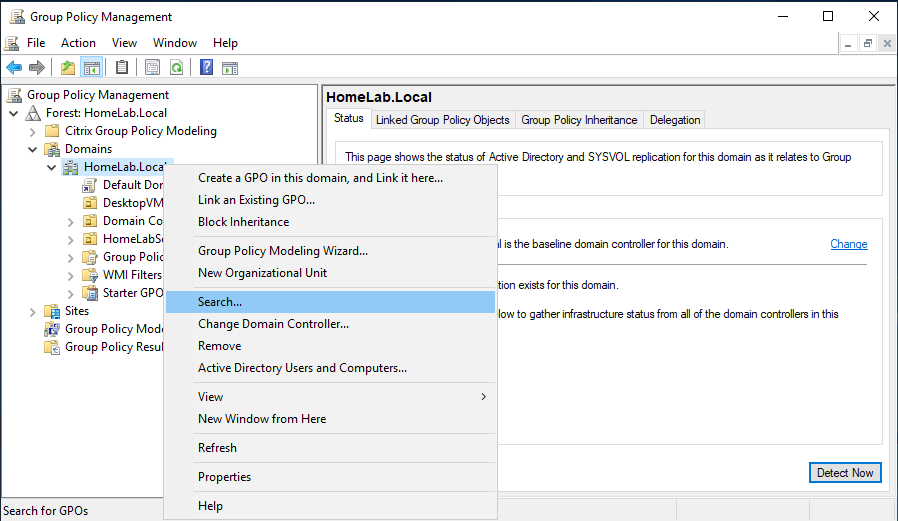The image size is (898, 521).
Task: Select Block Inheritance in context menu
Action: pyautogui.click(x=330, y=222)
